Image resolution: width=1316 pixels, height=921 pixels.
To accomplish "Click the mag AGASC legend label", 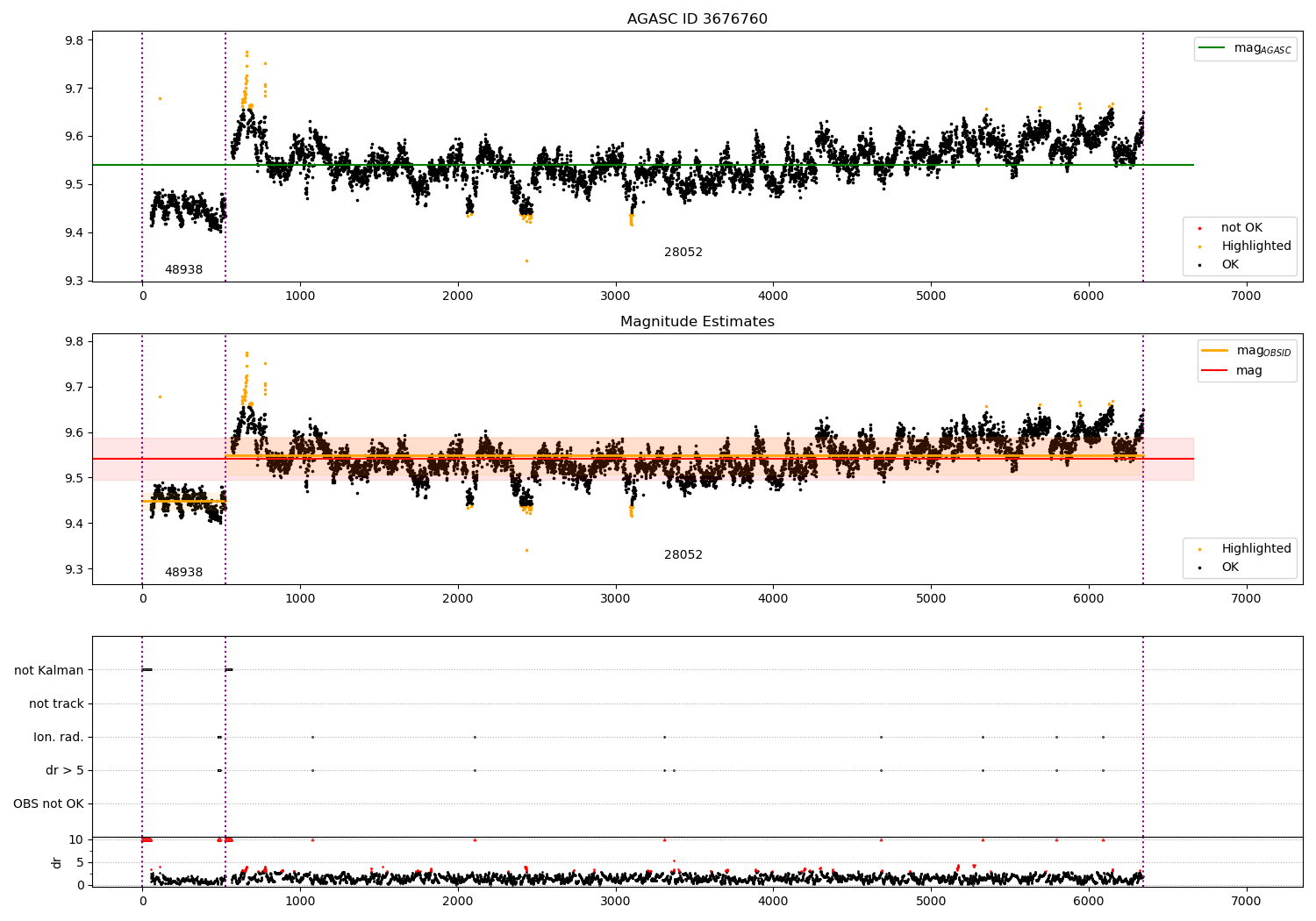I will click(x=1262, y=49).
